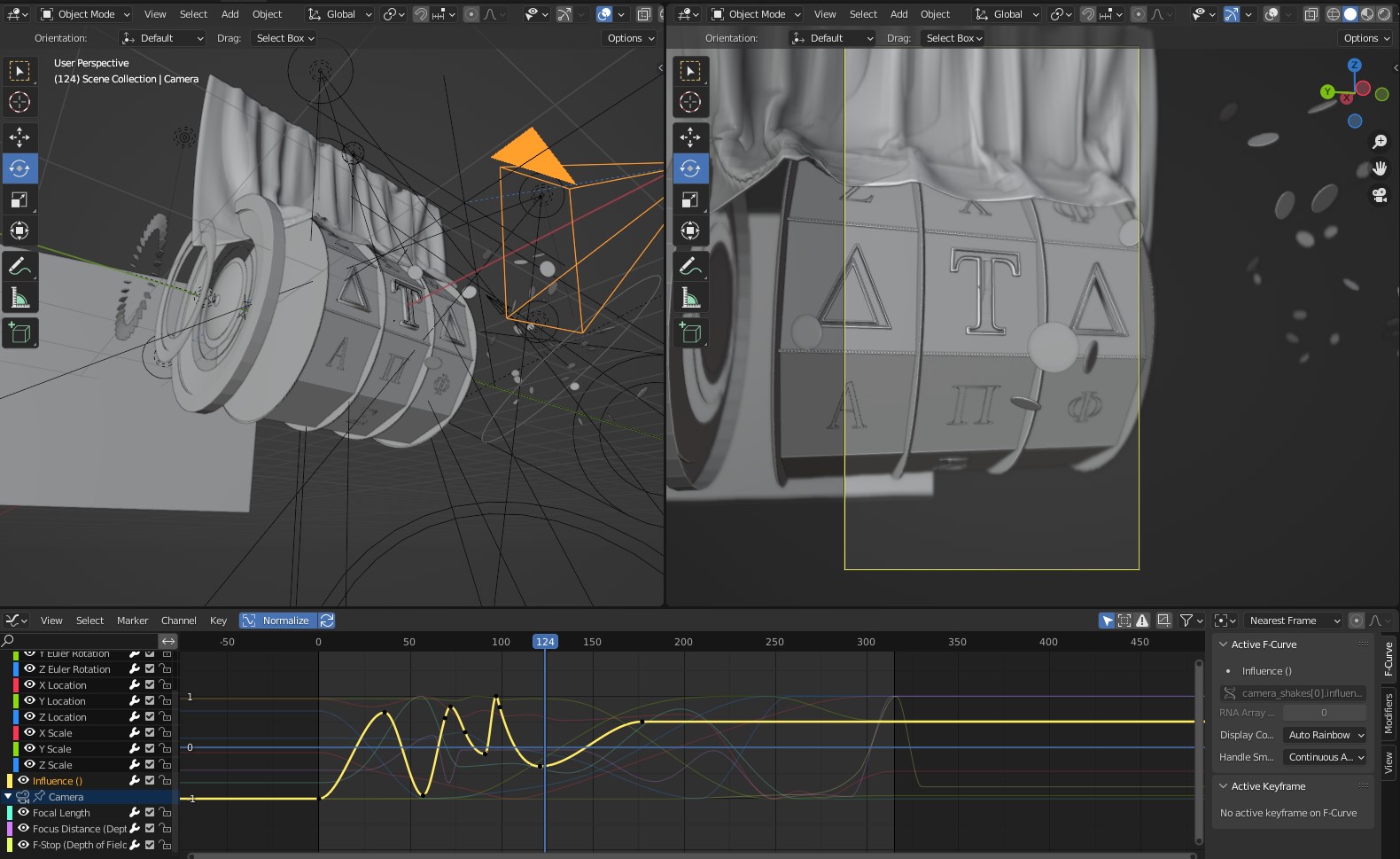
Task: Open Options in the left viewport header
Action: click(631, 38)
